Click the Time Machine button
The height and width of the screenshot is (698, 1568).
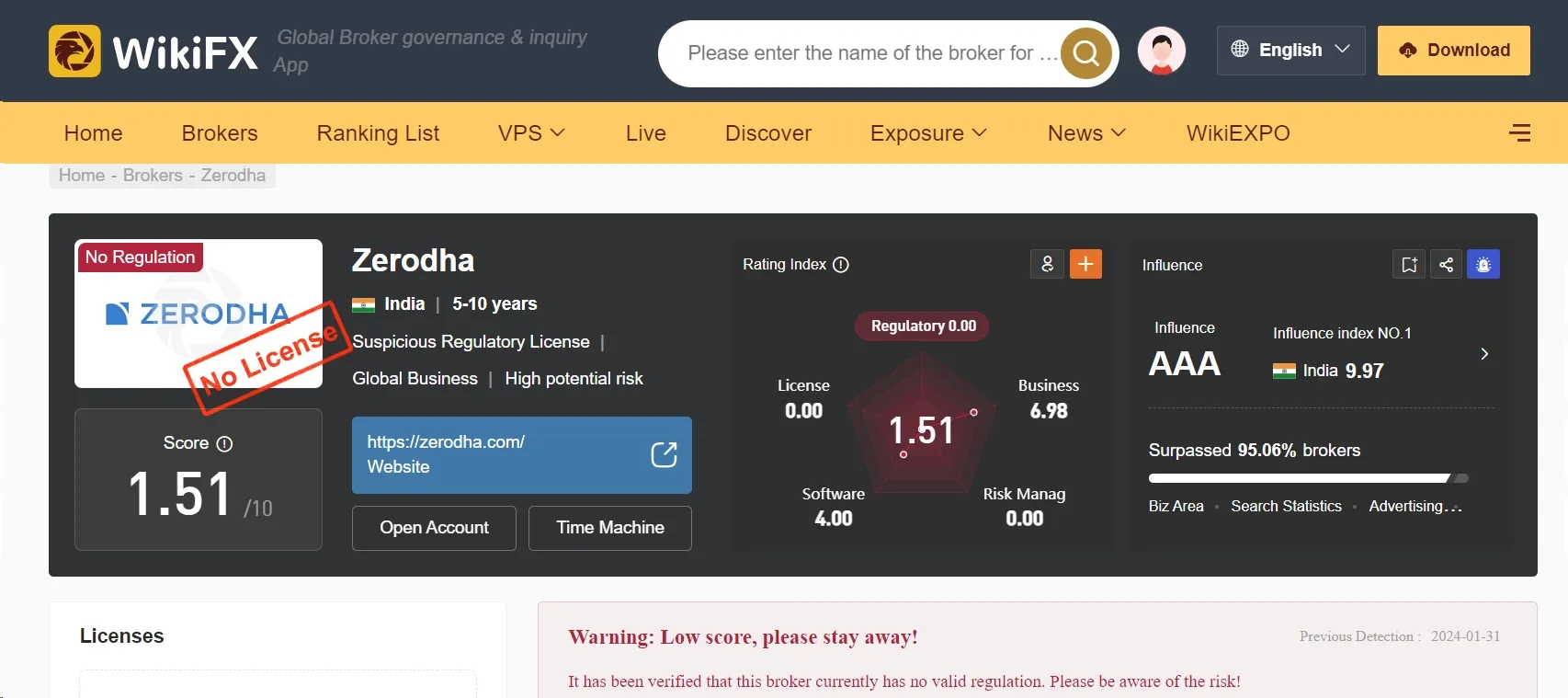(x=610, y=528)
